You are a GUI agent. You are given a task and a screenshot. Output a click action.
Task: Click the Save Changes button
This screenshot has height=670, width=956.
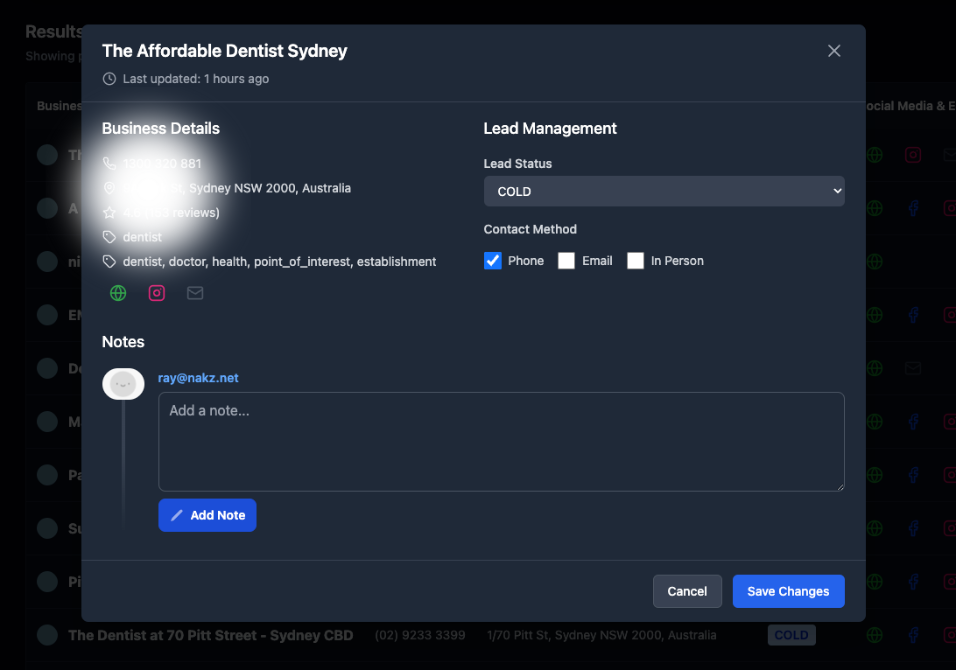(x=788, y=591)
